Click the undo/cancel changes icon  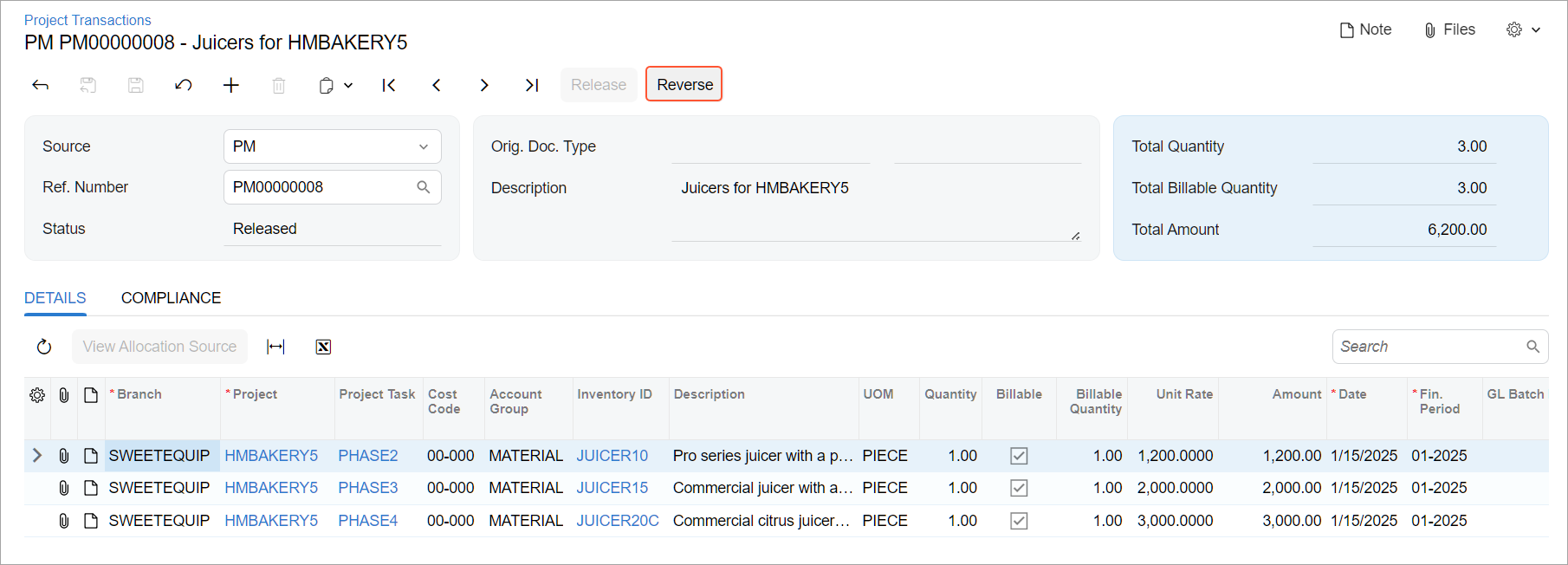coord(183,85)
